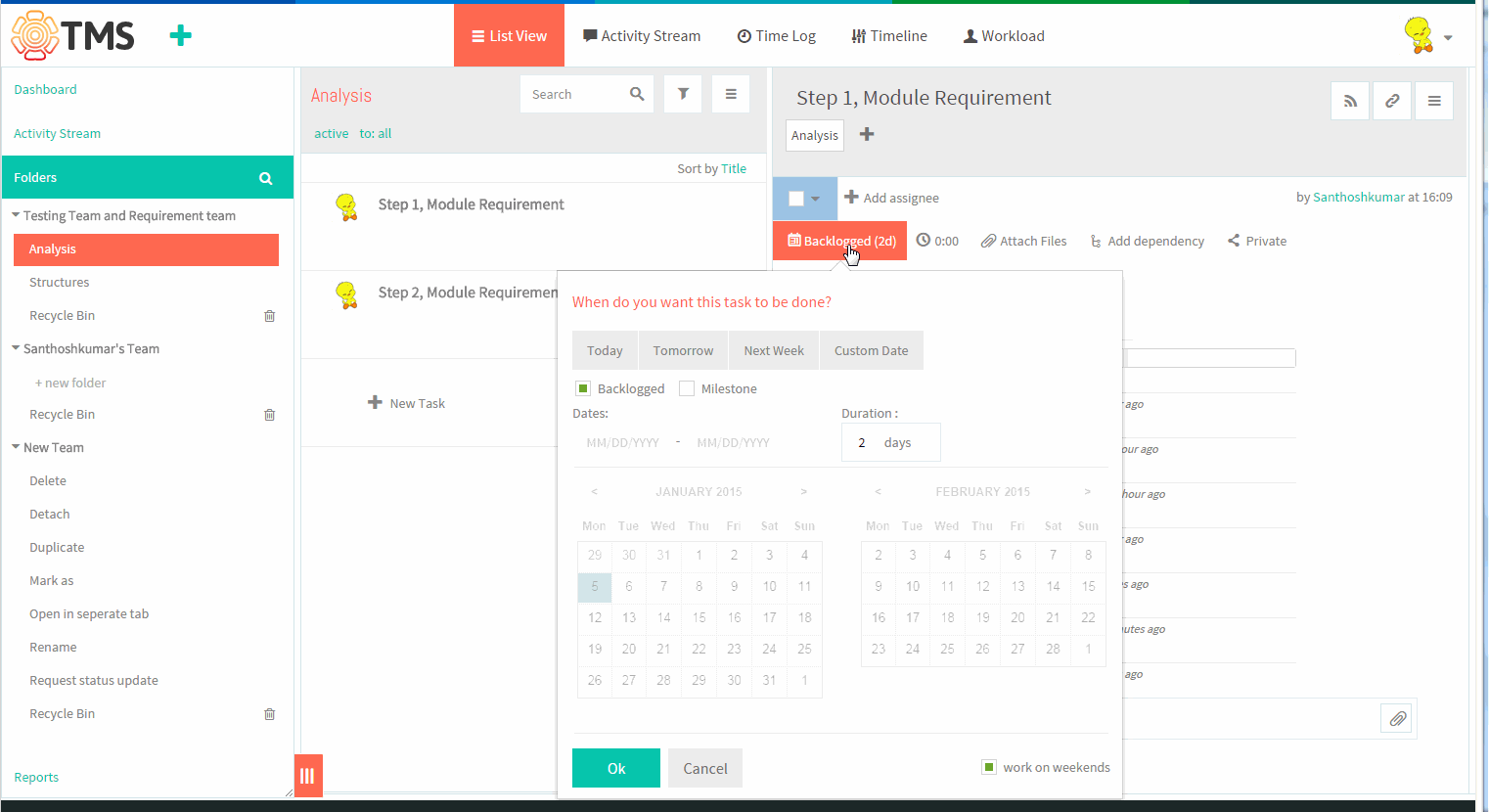
Task: Click the orange sidebar resize handle icon
Action: click(x=308, y=776)
